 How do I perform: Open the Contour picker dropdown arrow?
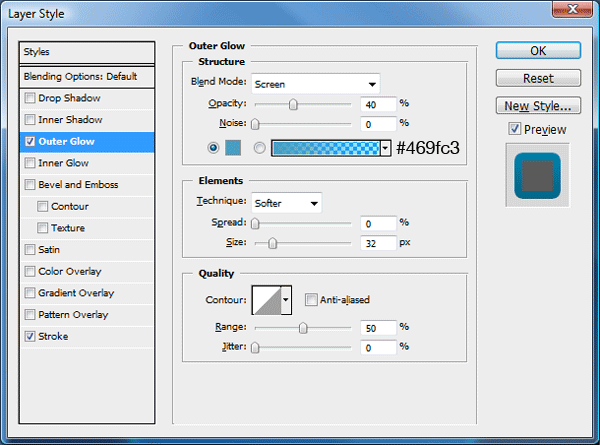pos(286,300)
